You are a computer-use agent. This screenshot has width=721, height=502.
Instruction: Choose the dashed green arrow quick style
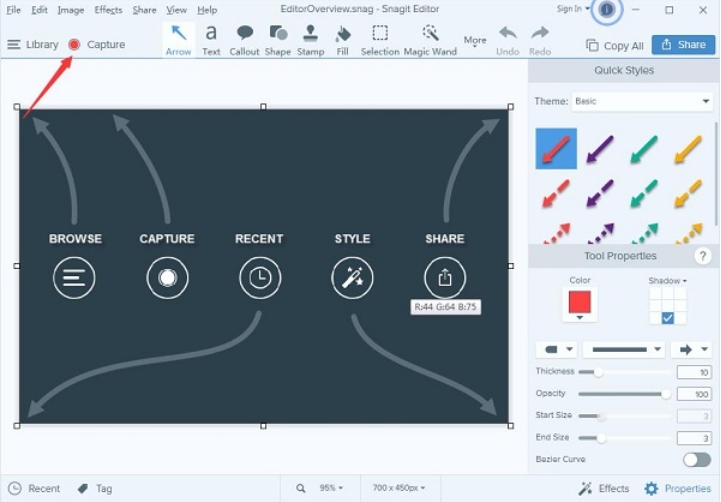click(x=644, y=193)
